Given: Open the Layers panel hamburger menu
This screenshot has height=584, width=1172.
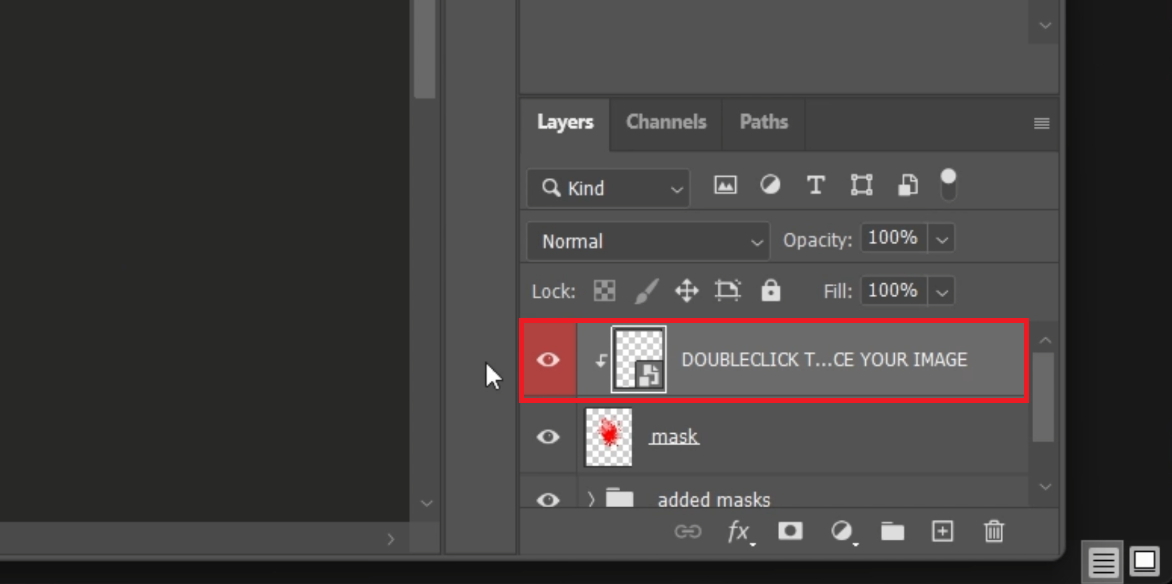Looking at the screenshot, I should coord(1041,123).
